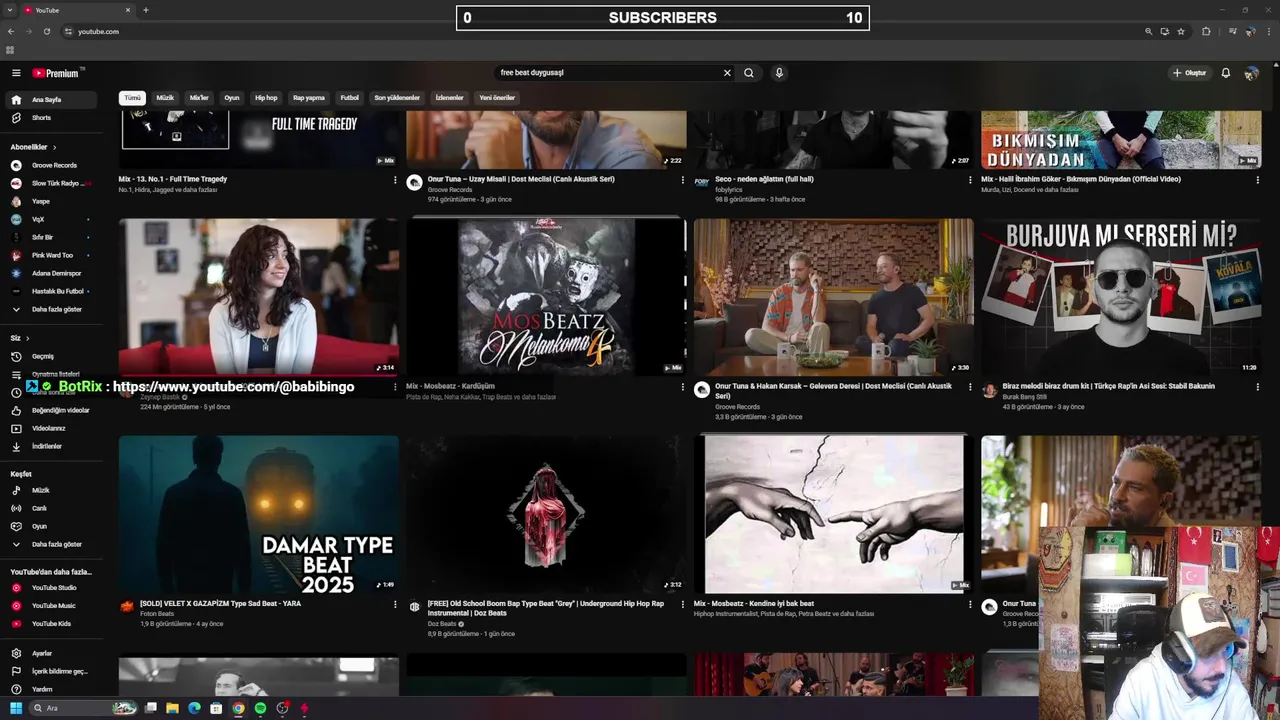The width and height of the screenshot is (1280, 720).
Task: Open İndirilenler downloads
Action: (52, 446)
